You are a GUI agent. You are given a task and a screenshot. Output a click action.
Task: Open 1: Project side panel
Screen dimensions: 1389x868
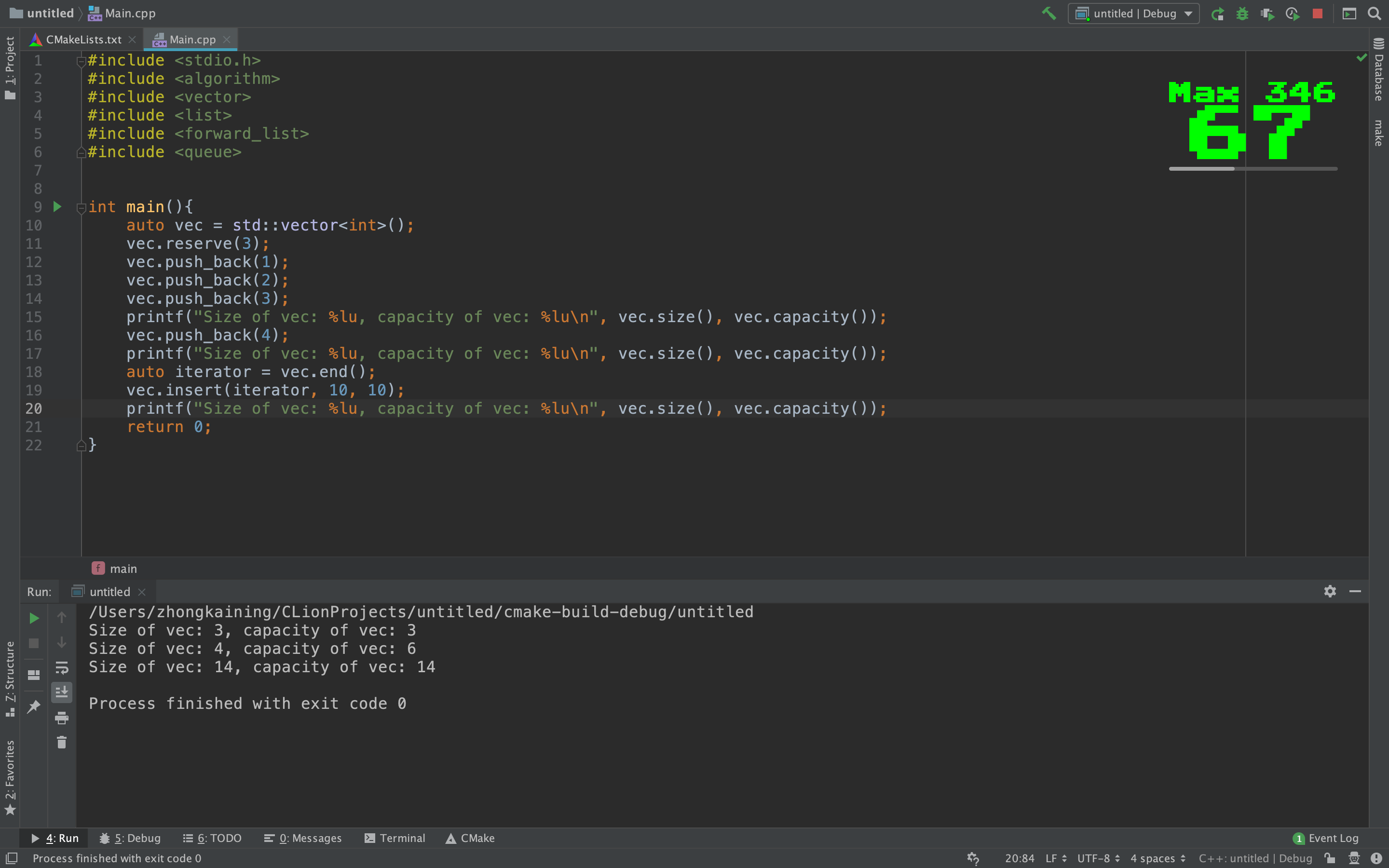point(10,68)
